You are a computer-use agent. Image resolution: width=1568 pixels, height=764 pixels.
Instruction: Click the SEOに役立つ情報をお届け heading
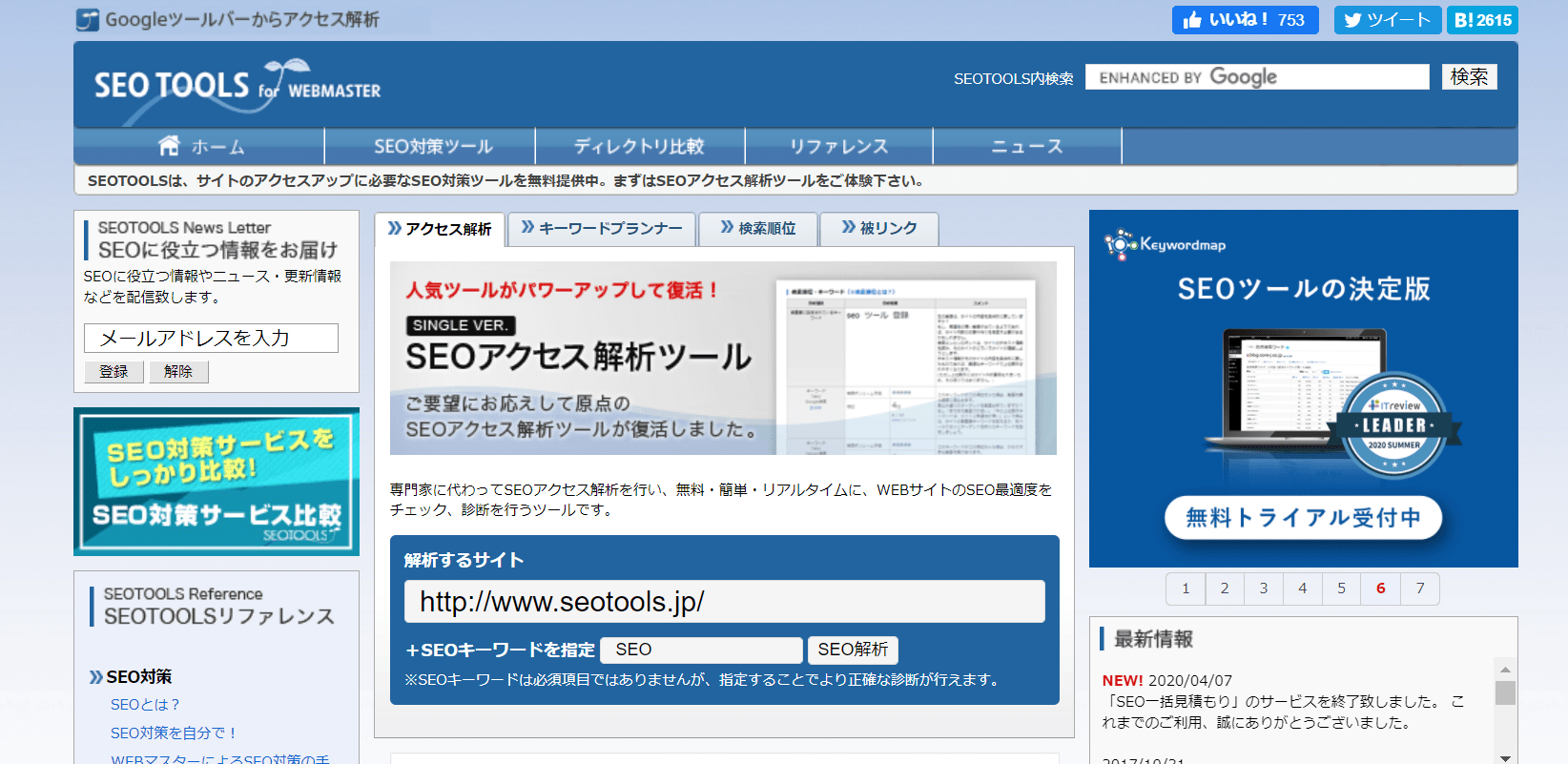[218, 250]
